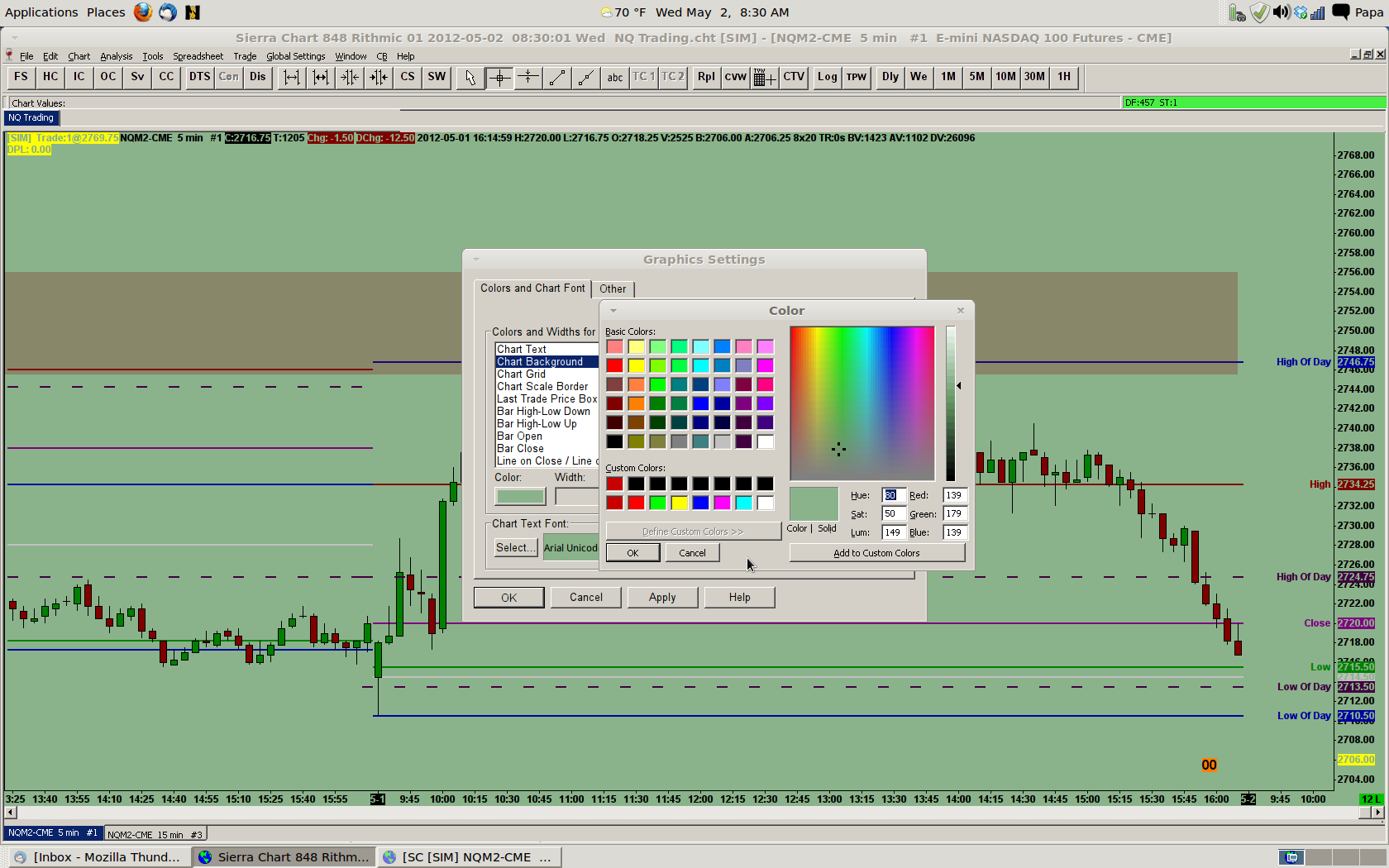
Task: Click the Lum value input field
Action: [893, 532]
